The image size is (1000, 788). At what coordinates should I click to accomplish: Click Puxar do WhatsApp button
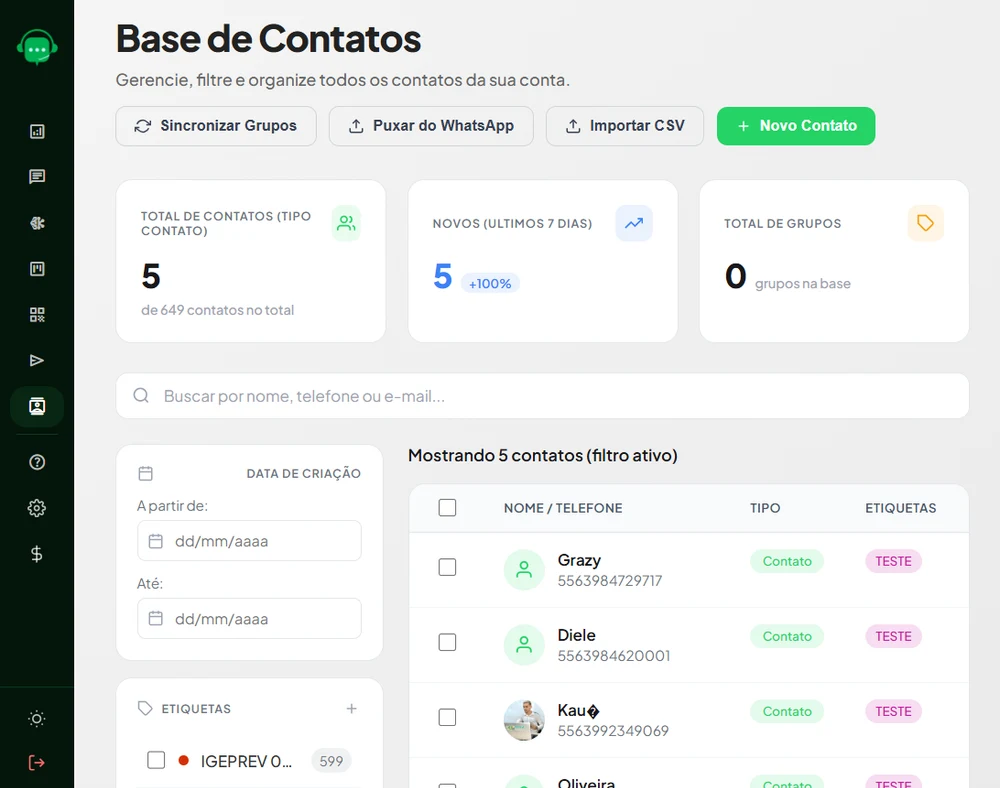click(431, 126)
